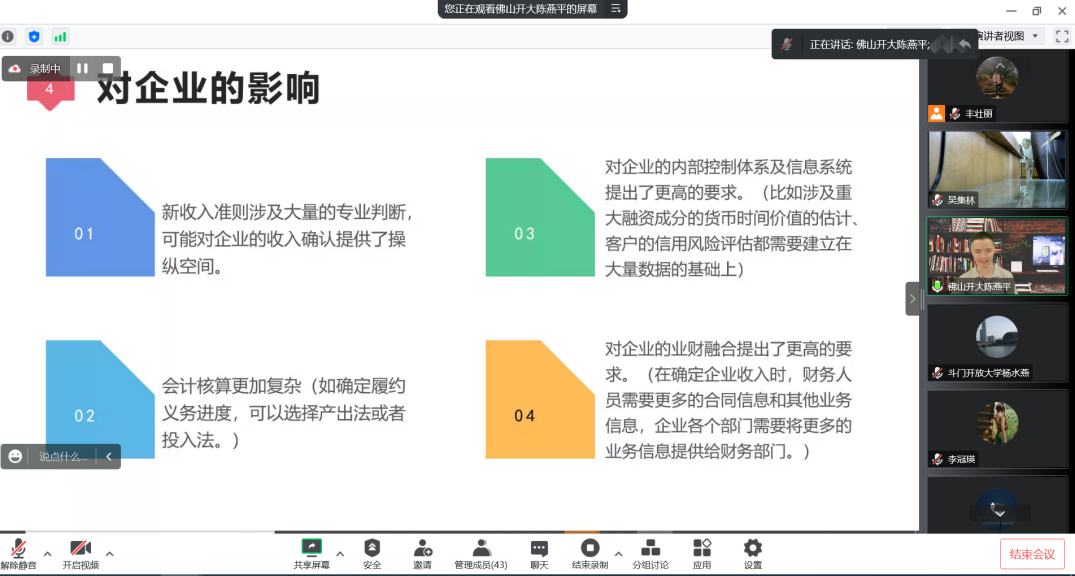Click the red 结束会议 button
This screenshot has height=576, width=1075.
(1032, 554)
